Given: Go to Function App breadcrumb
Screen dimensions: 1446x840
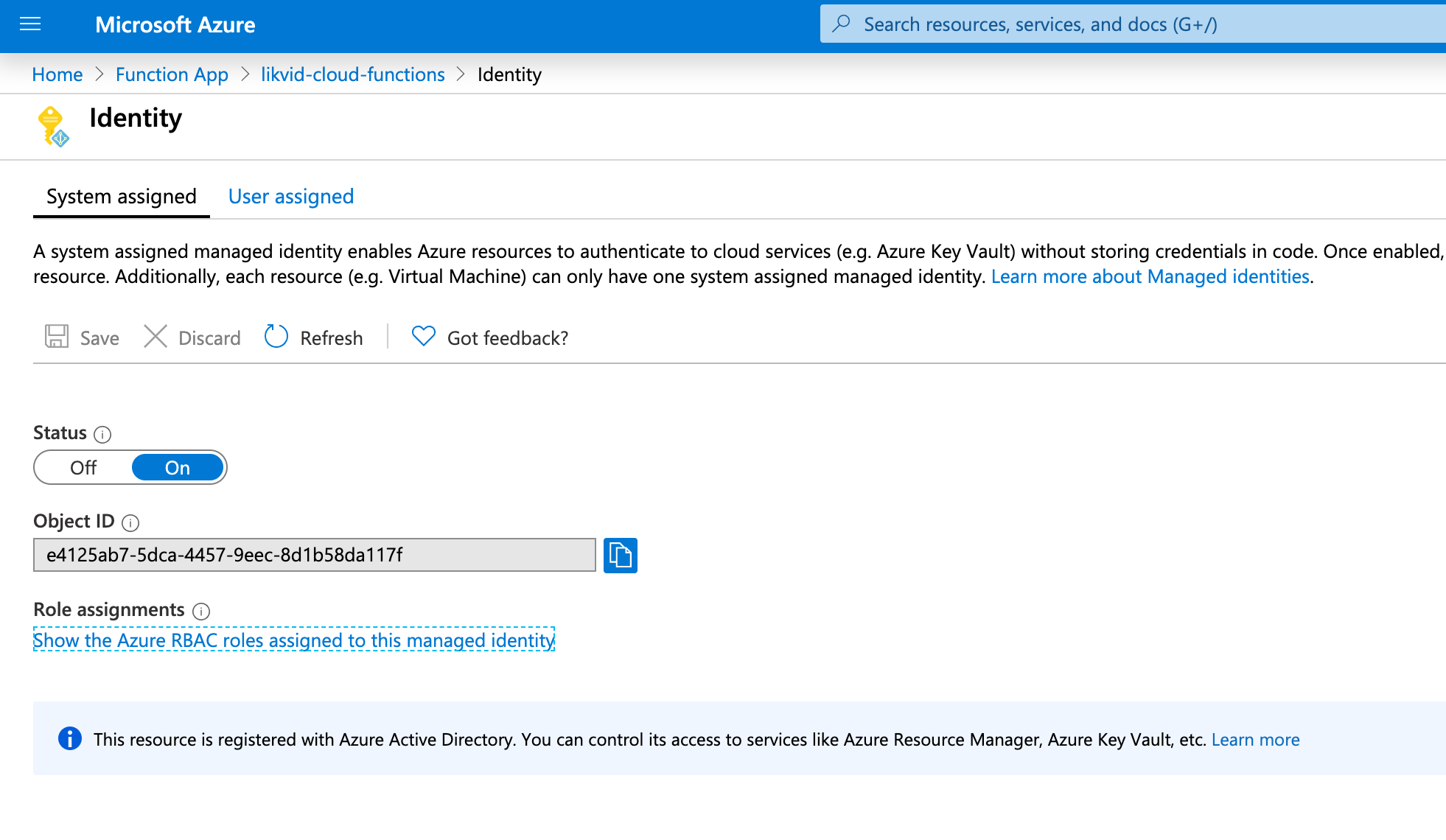Looking at the screenshot, I should (x=172, y=74).
